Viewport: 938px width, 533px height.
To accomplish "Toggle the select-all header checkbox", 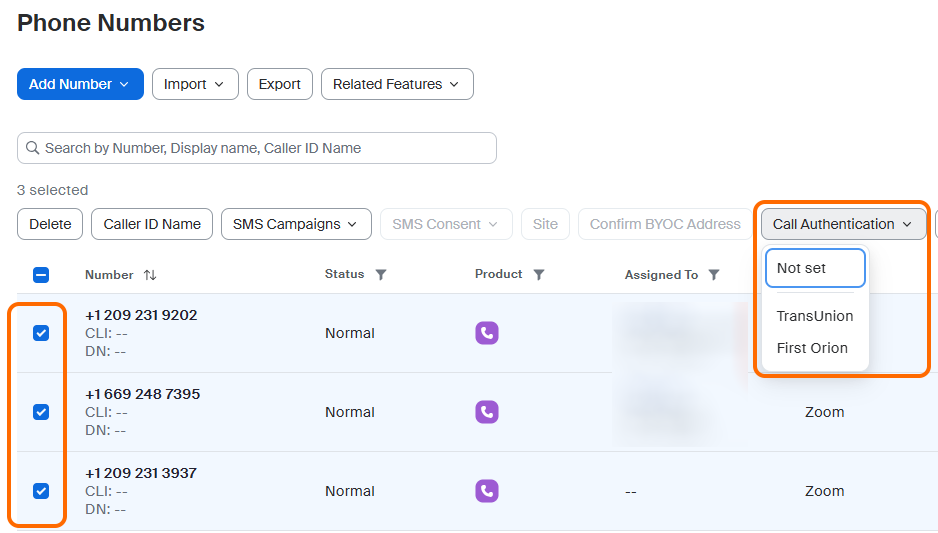I will pyautogui.click(x=41, y=275).
